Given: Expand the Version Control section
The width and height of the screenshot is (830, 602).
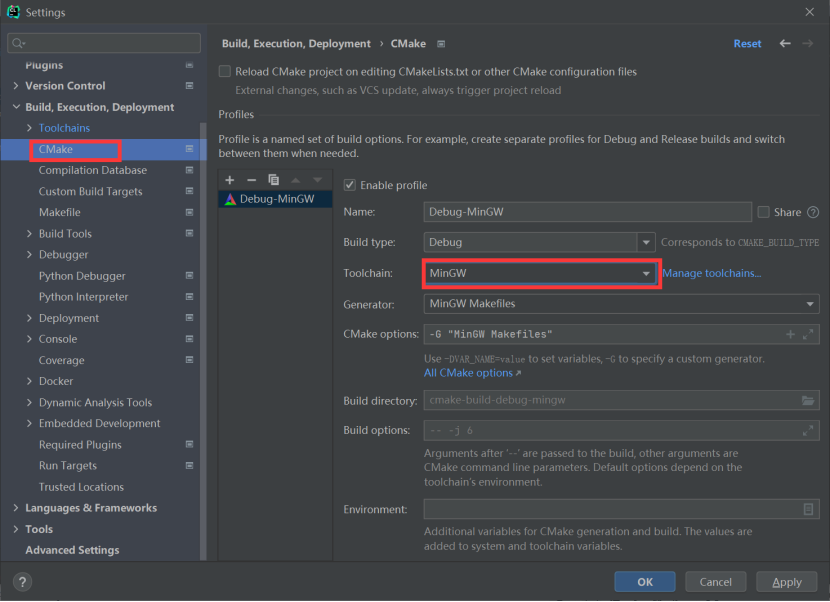Looking at the screenshot, I should tap(15, 86).
